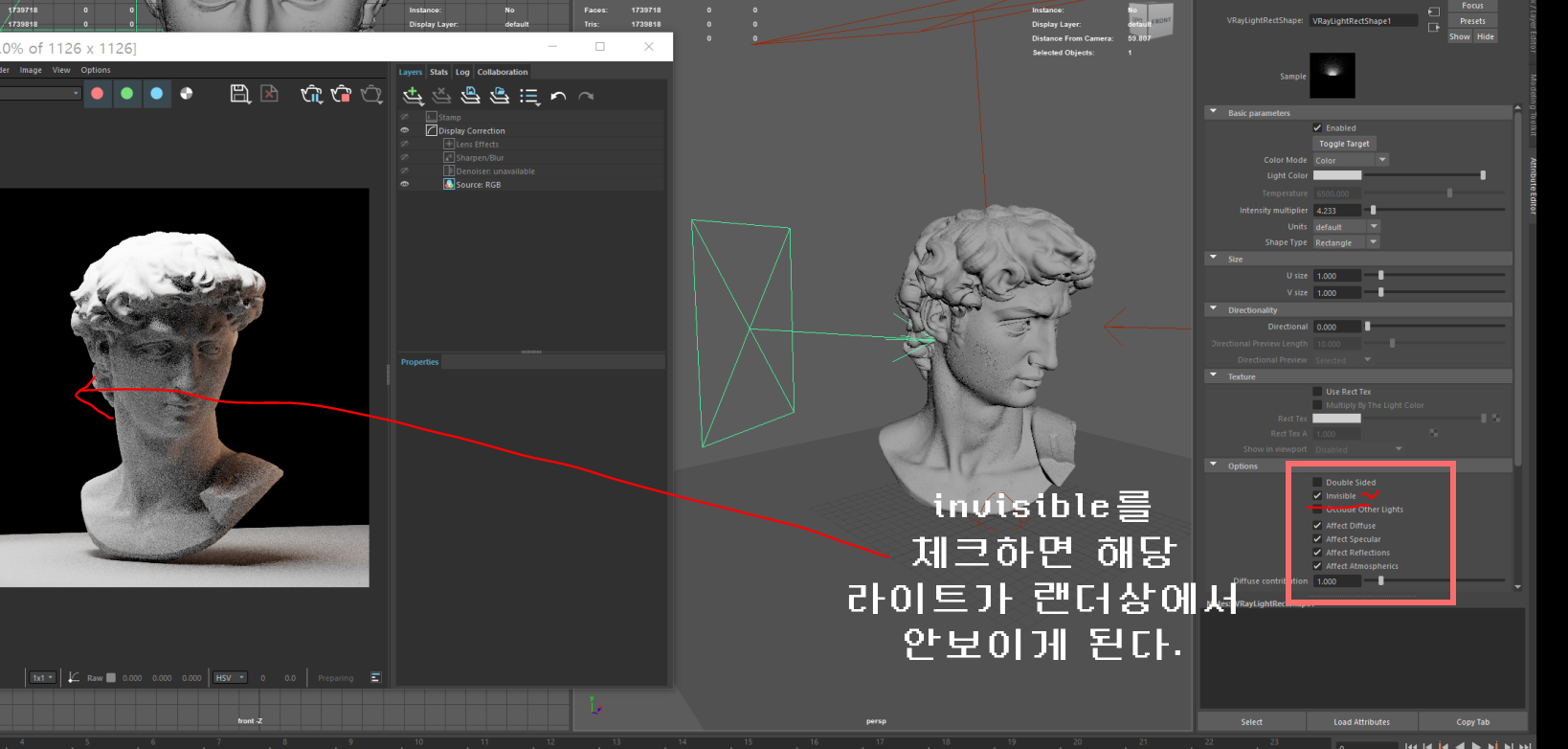Toggle the red channel in VFB

(x=97, y=93)
